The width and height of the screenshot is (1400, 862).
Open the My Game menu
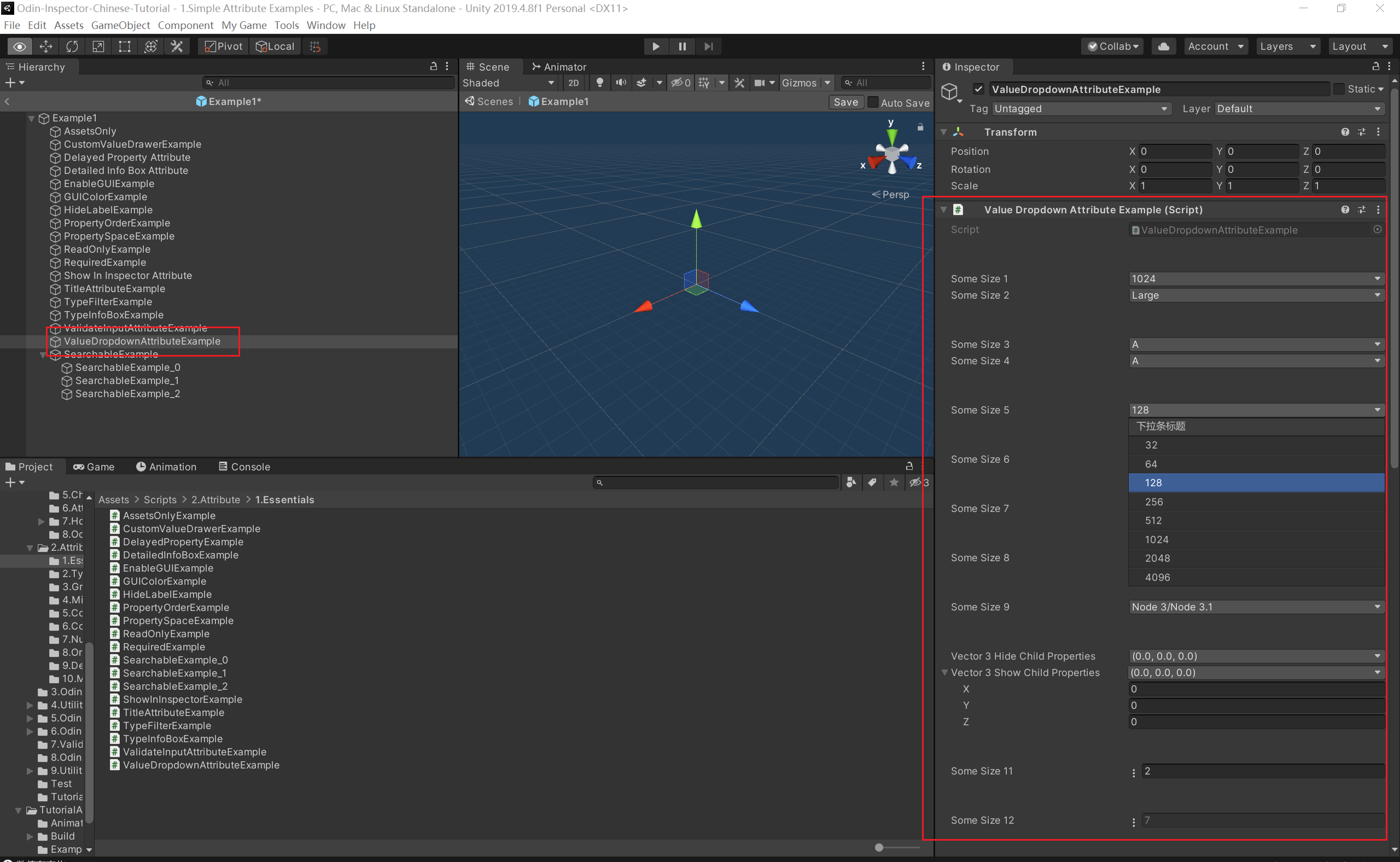(244, 25)
